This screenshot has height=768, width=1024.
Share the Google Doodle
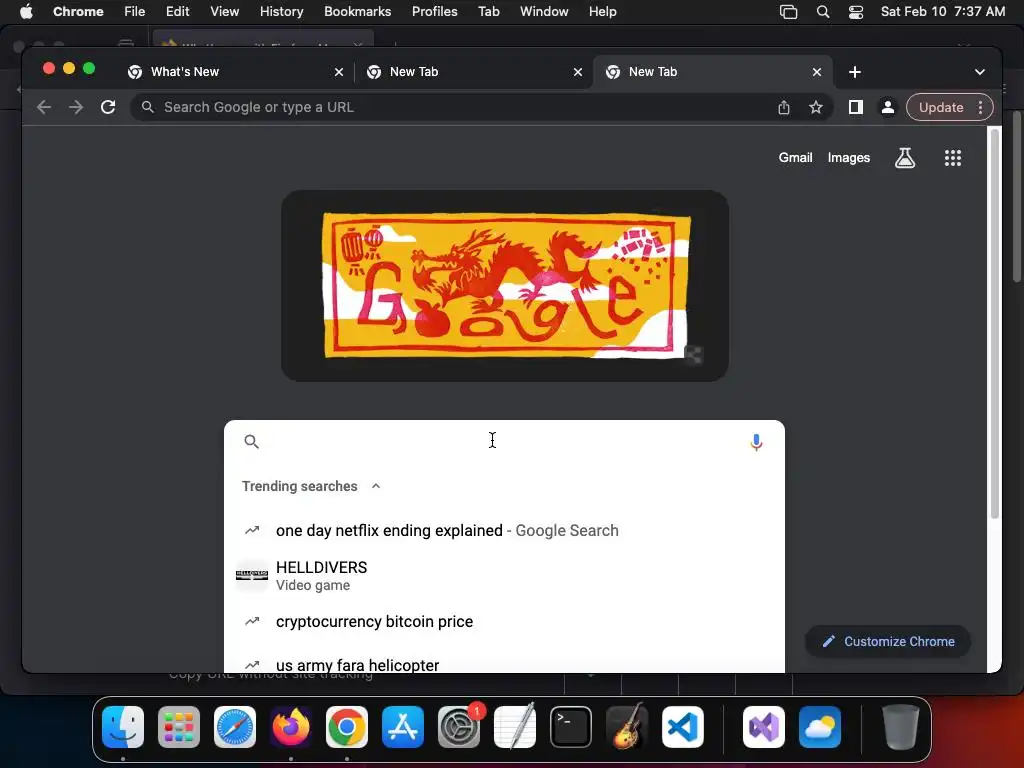click(693, 355)
